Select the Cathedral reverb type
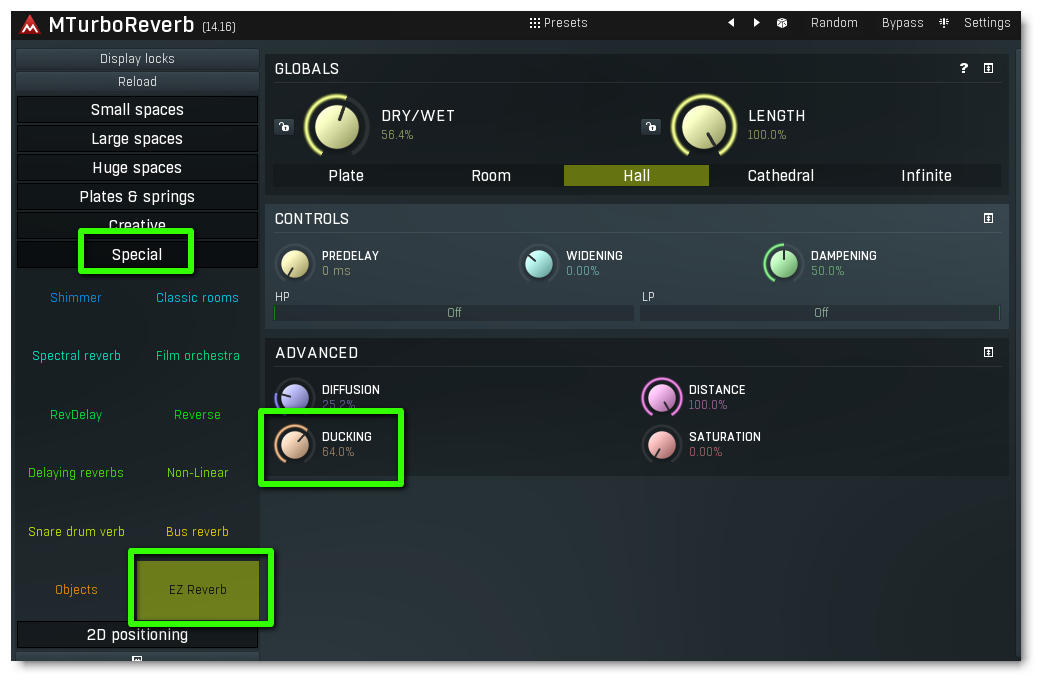The width and height of the screenshot is (1044, 684). pos(781,175)
